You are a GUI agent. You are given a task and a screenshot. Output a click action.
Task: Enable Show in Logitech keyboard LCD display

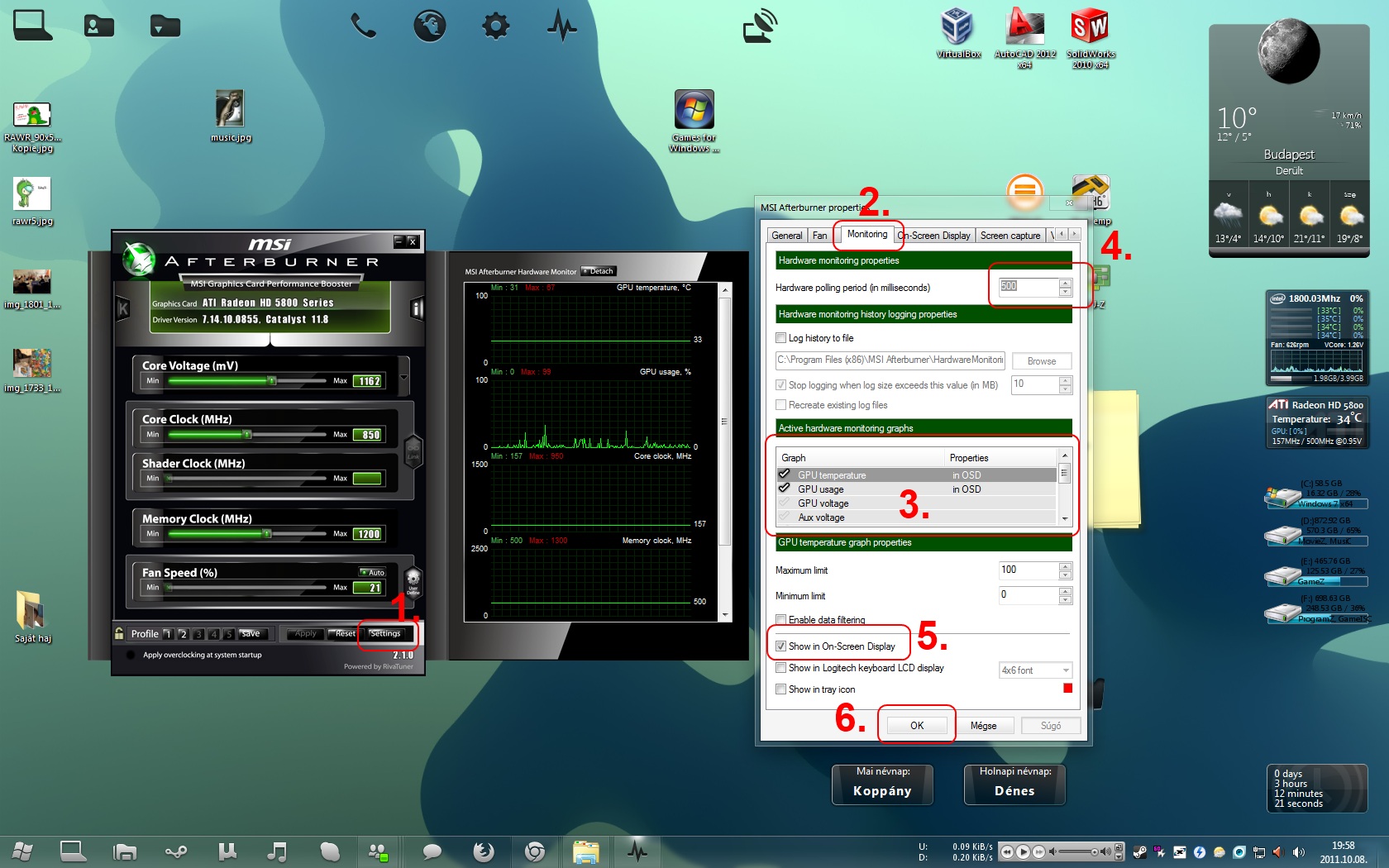point(780,668)
